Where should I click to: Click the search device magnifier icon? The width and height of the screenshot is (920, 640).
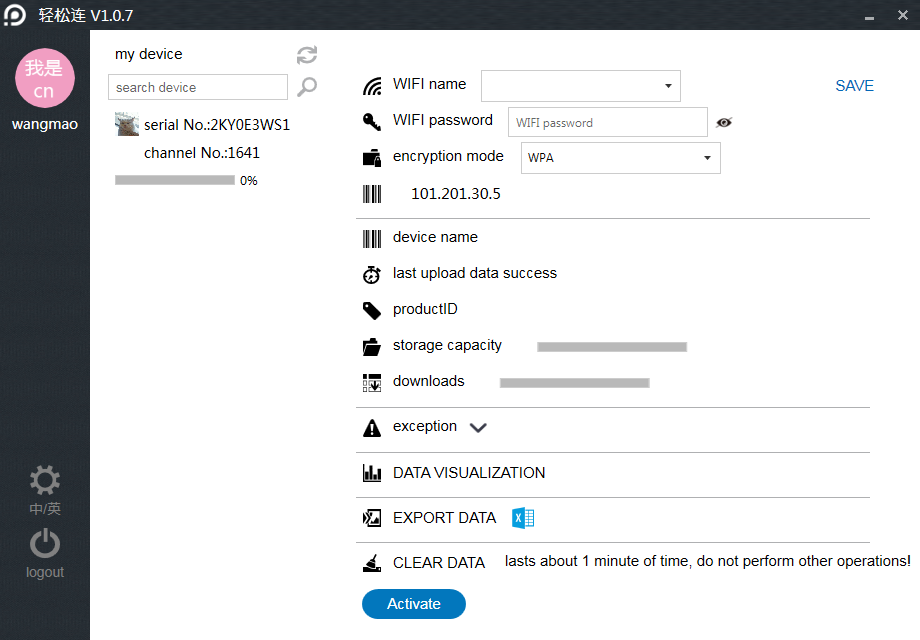[x=307, y=87]
